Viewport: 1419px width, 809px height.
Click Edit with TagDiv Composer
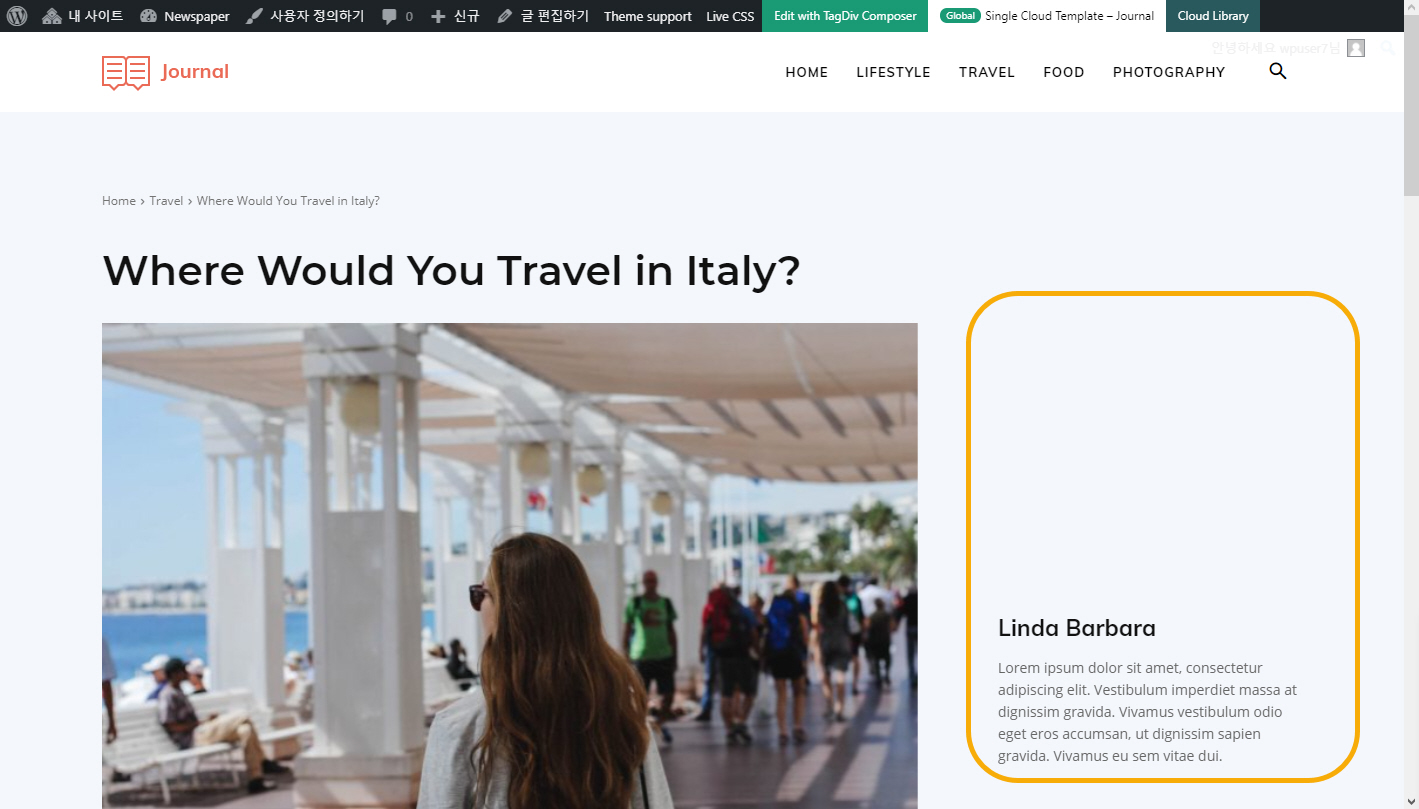[x=845, y=16]
